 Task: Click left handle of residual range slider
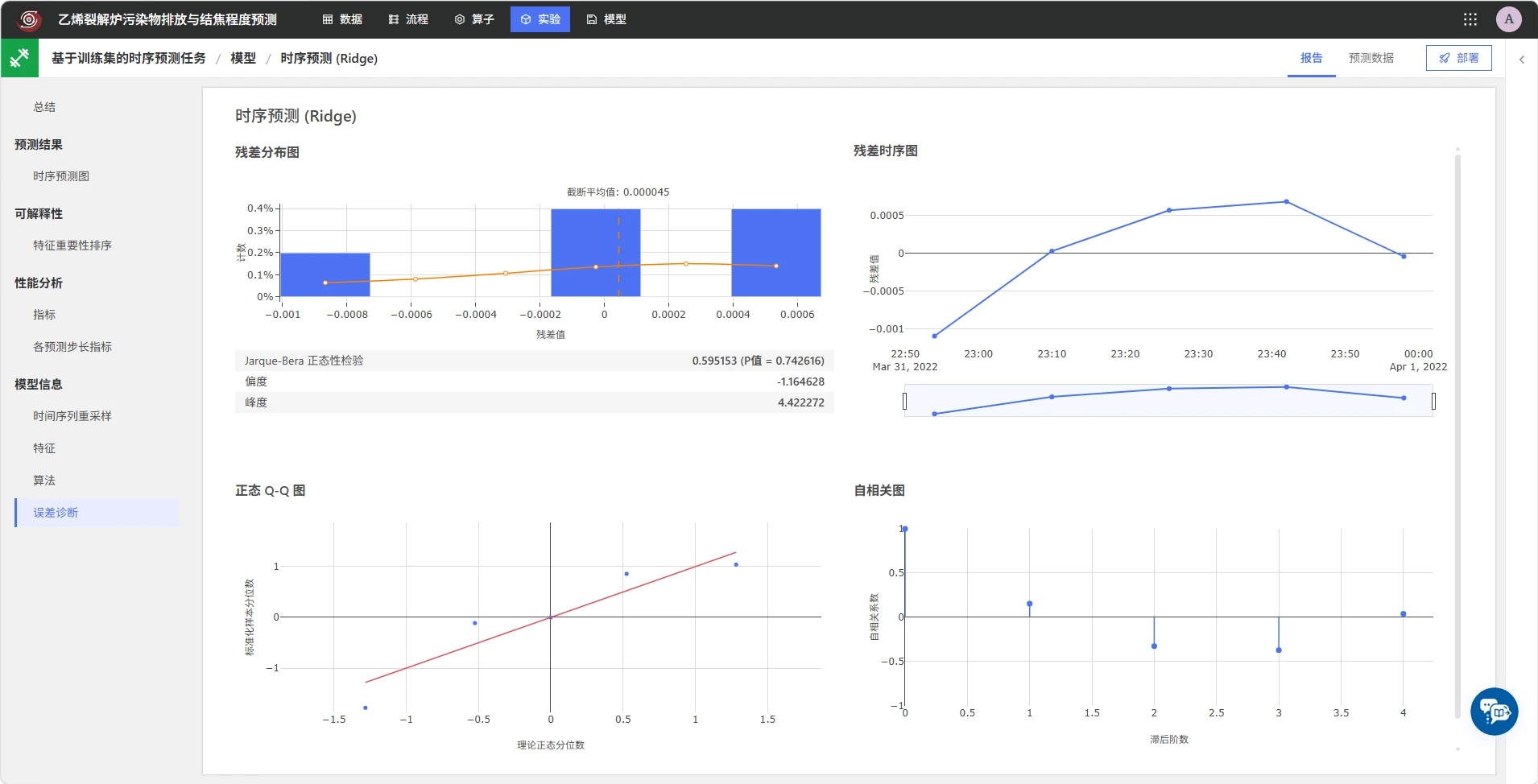(x=905, y=401)
